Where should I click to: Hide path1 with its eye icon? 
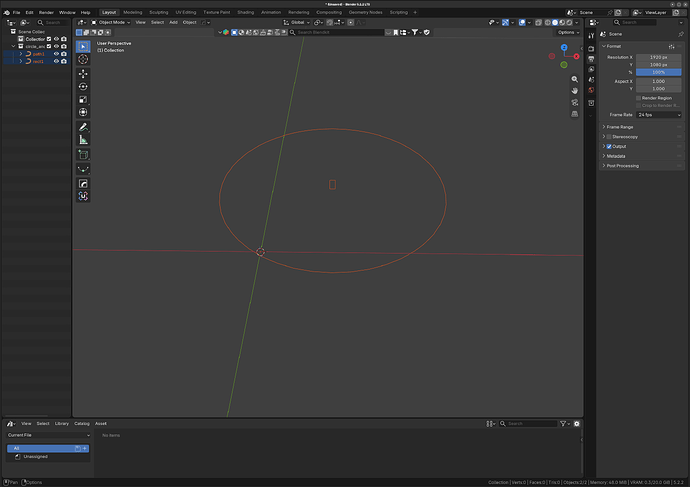pyautogui.click(x=56, y=54)
